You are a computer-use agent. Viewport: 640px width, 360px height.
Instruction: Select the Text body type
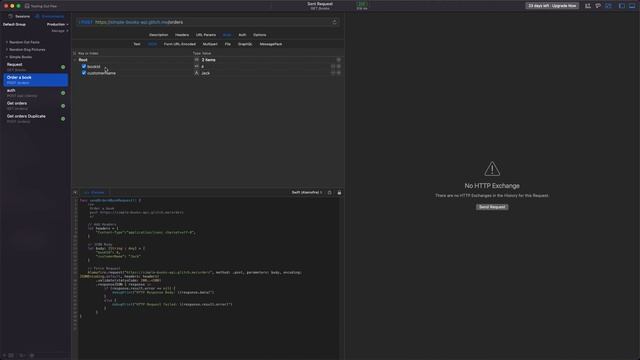137,44
